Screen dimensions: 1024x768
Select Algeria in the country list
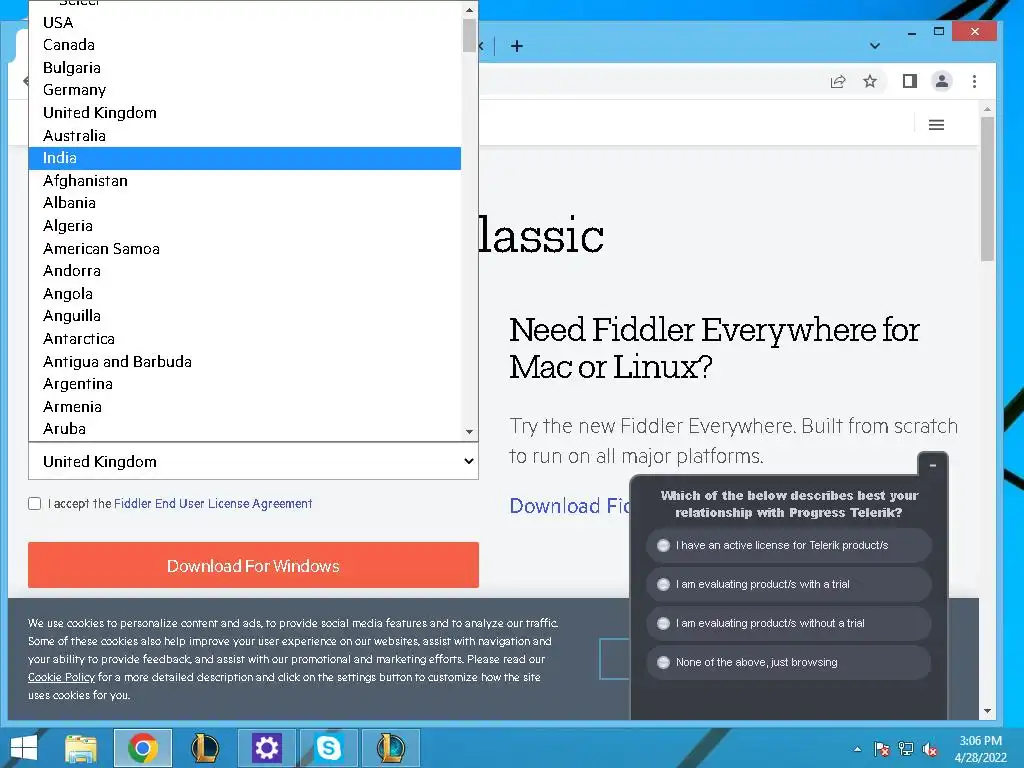click(x=245, y=226)
